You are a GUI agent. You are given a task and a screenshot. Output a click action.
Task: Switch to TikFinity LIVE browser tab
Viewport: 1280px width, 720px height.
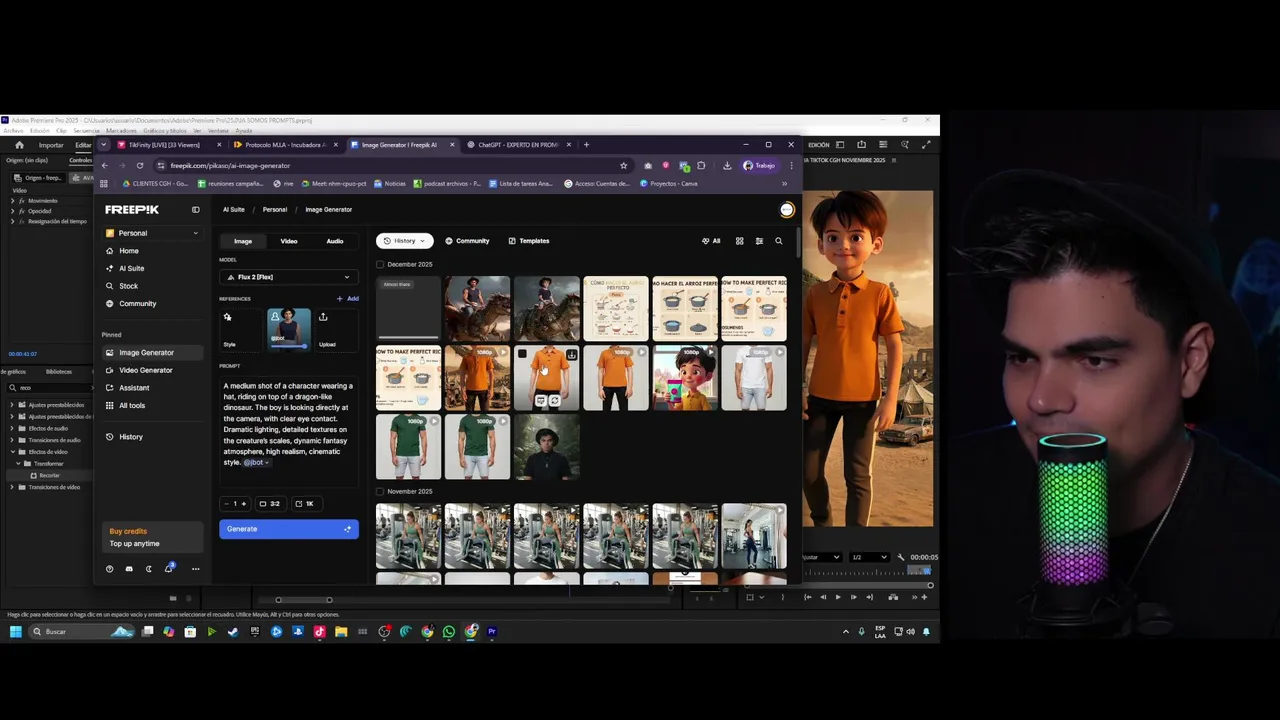click(x=164, y=145)
